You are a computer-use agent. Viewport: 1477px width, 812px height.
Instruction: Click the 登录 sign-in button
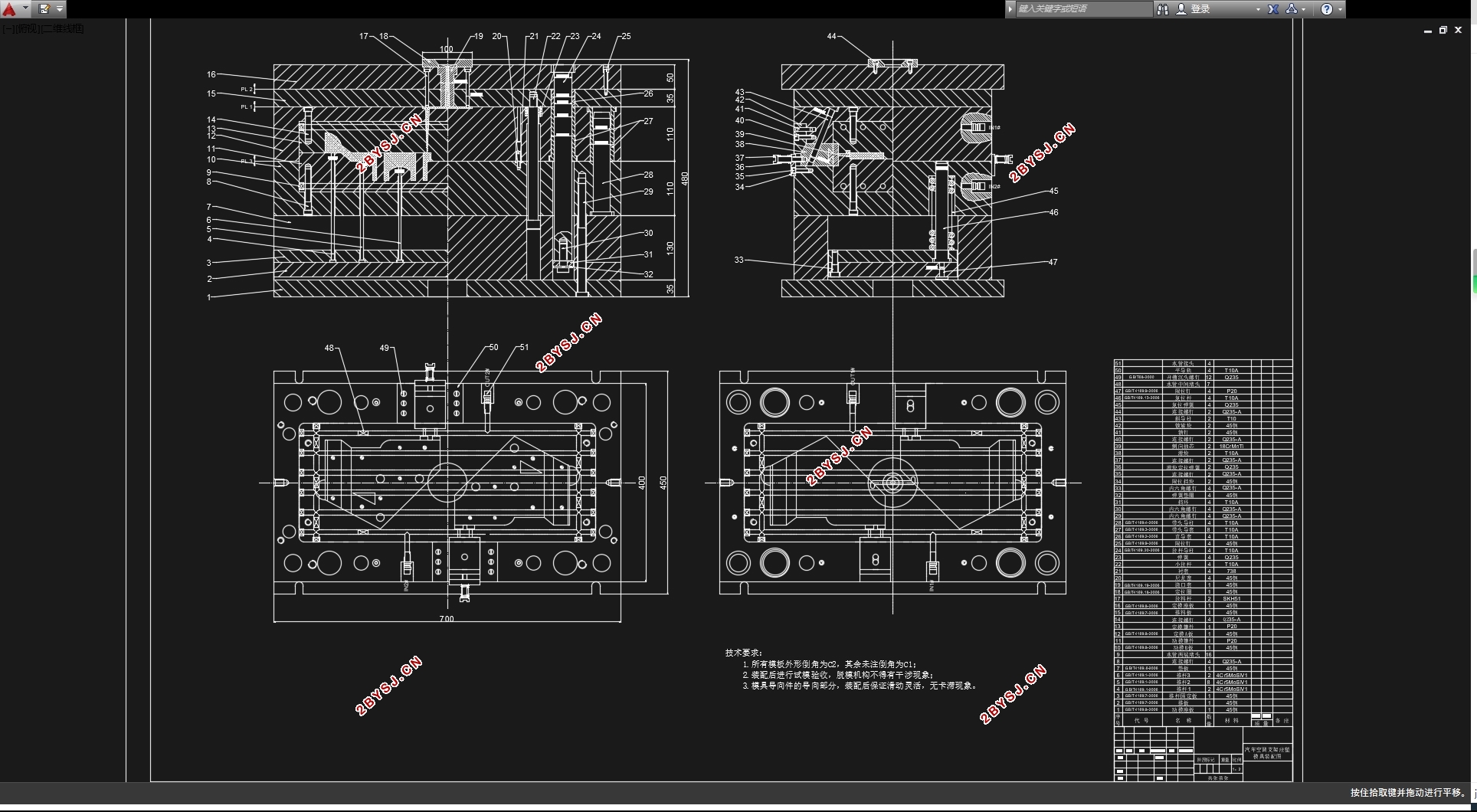point(1194,9)
